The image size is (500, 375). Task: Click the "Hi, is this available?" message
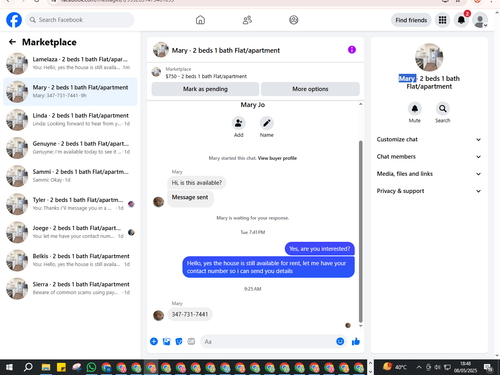click(197, 183)
